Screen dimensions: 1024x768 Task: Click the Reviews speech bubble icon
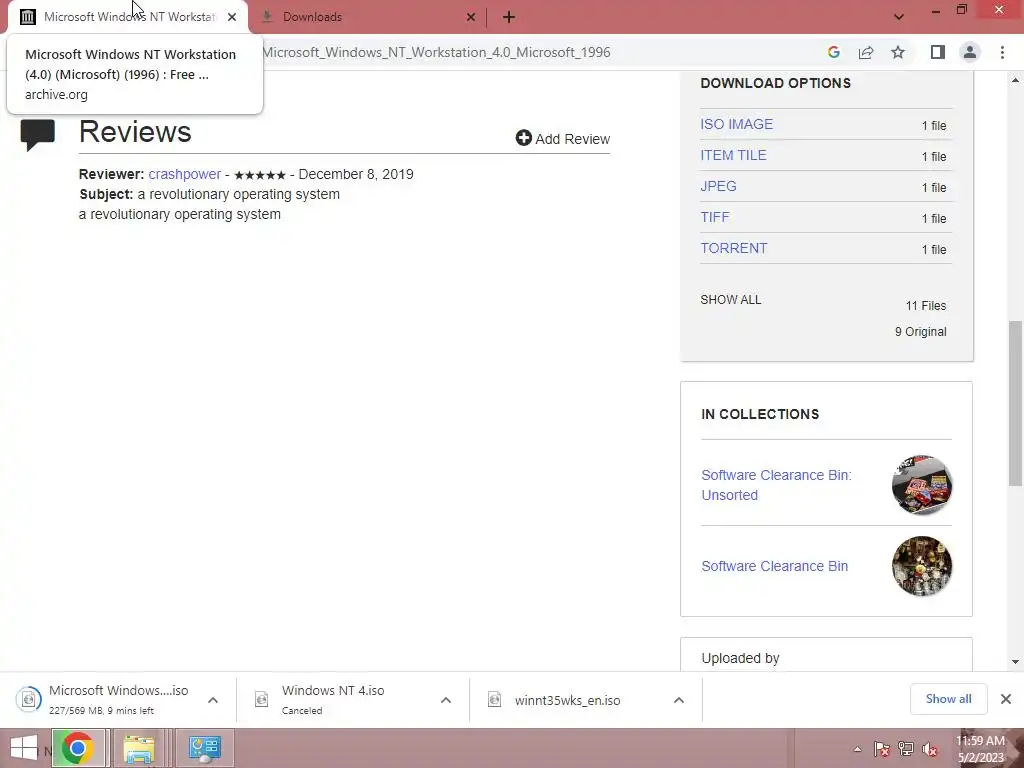[x=37, y=135]
